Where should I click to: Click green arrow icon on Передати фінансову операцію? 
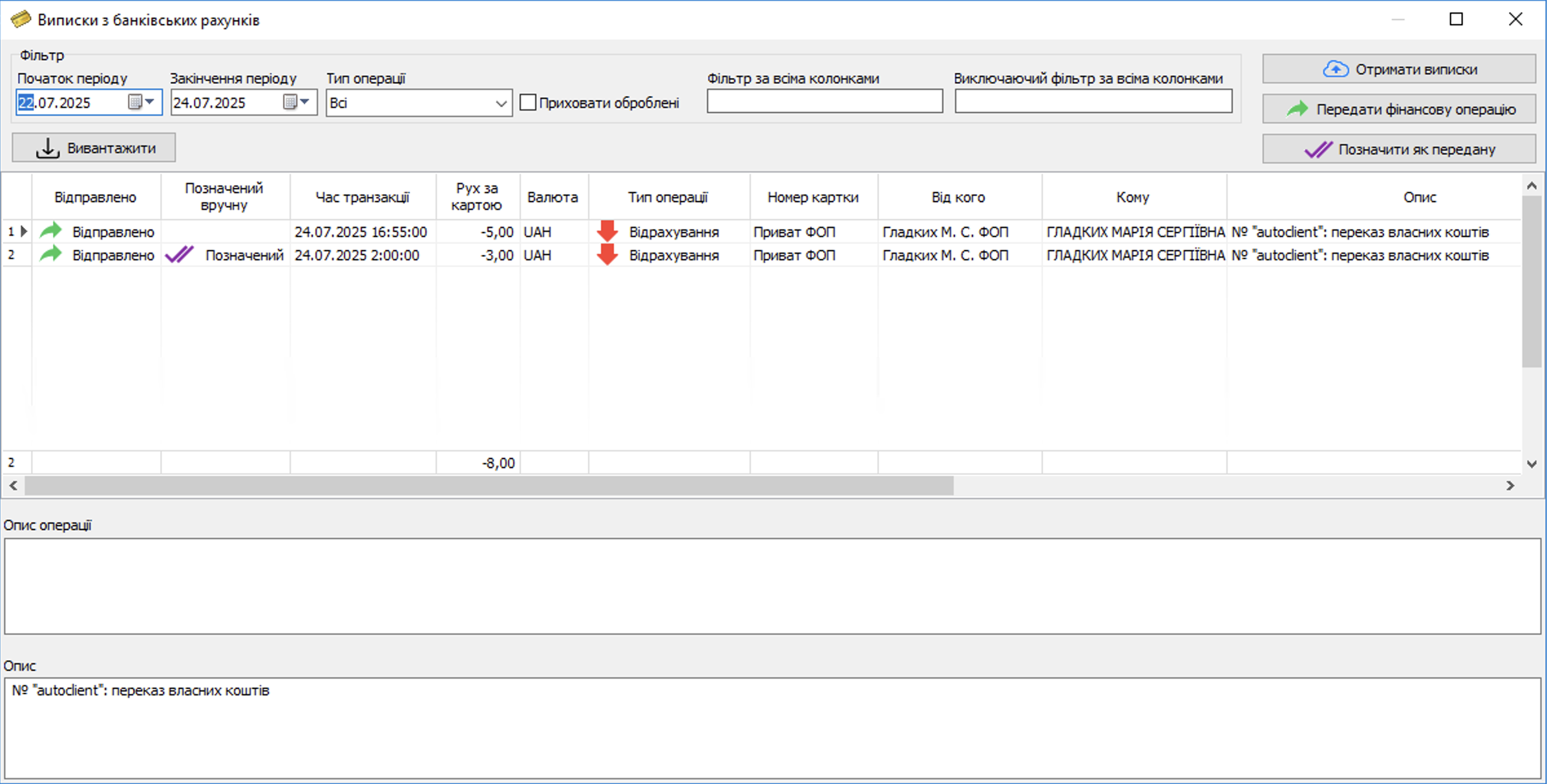pos(1296,109)
